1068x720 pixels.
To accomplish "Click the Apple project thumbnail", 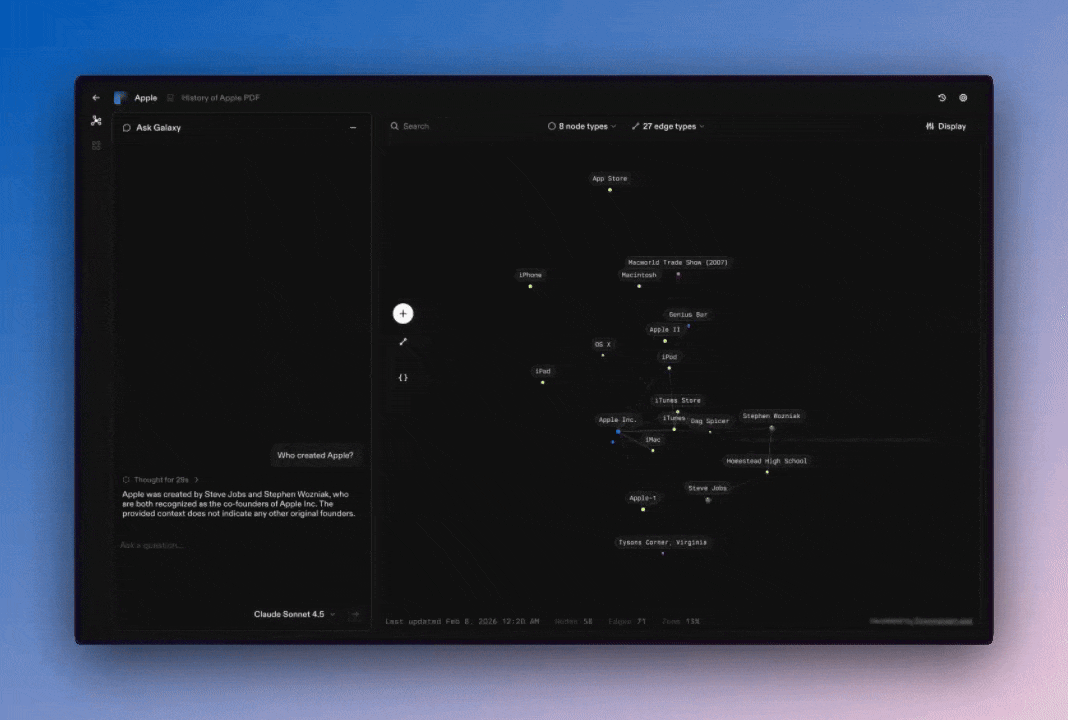I will (121, 98).
